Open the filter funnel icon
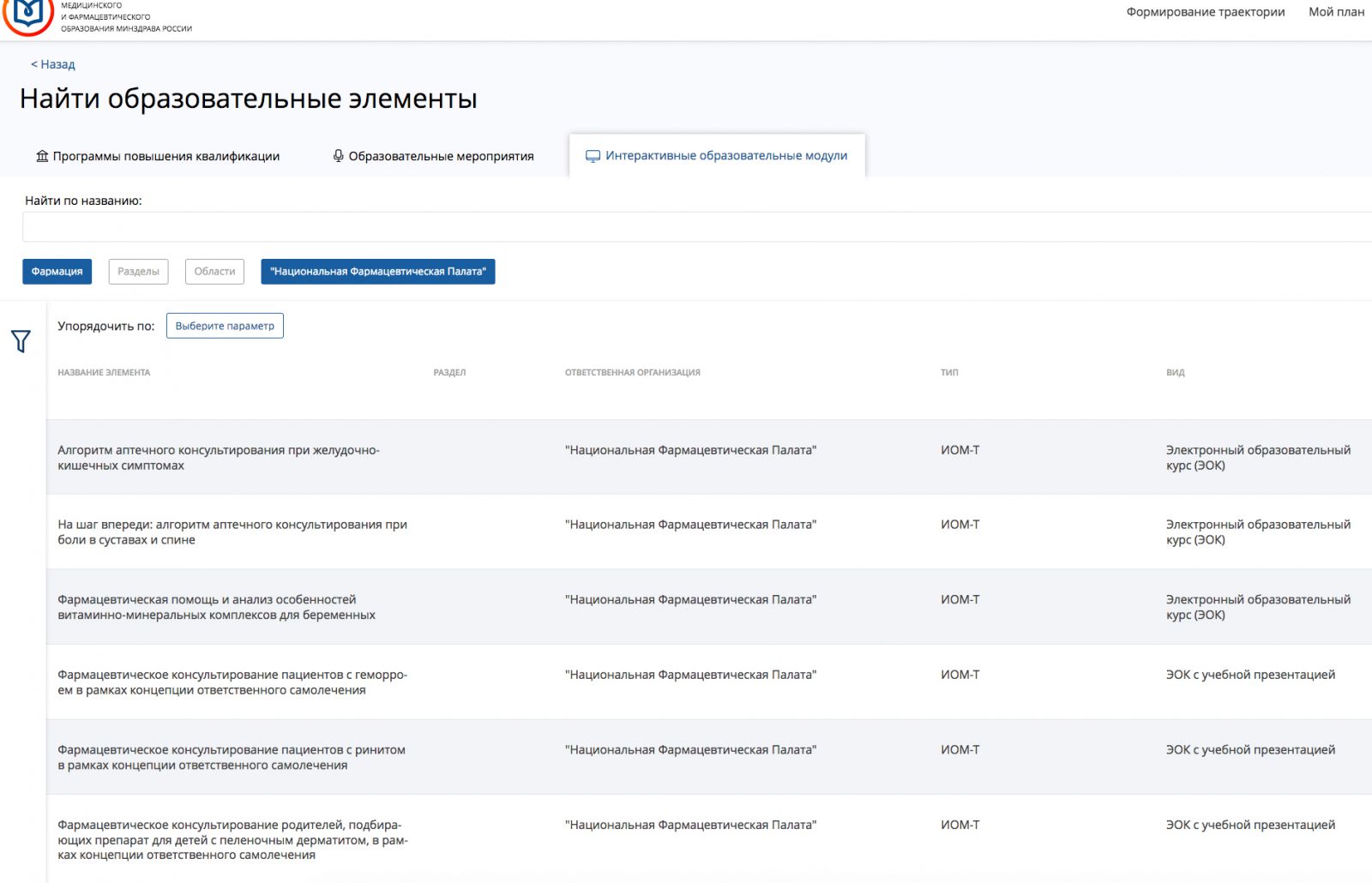This screenshot has width=1372, height=883. point(21,341)
